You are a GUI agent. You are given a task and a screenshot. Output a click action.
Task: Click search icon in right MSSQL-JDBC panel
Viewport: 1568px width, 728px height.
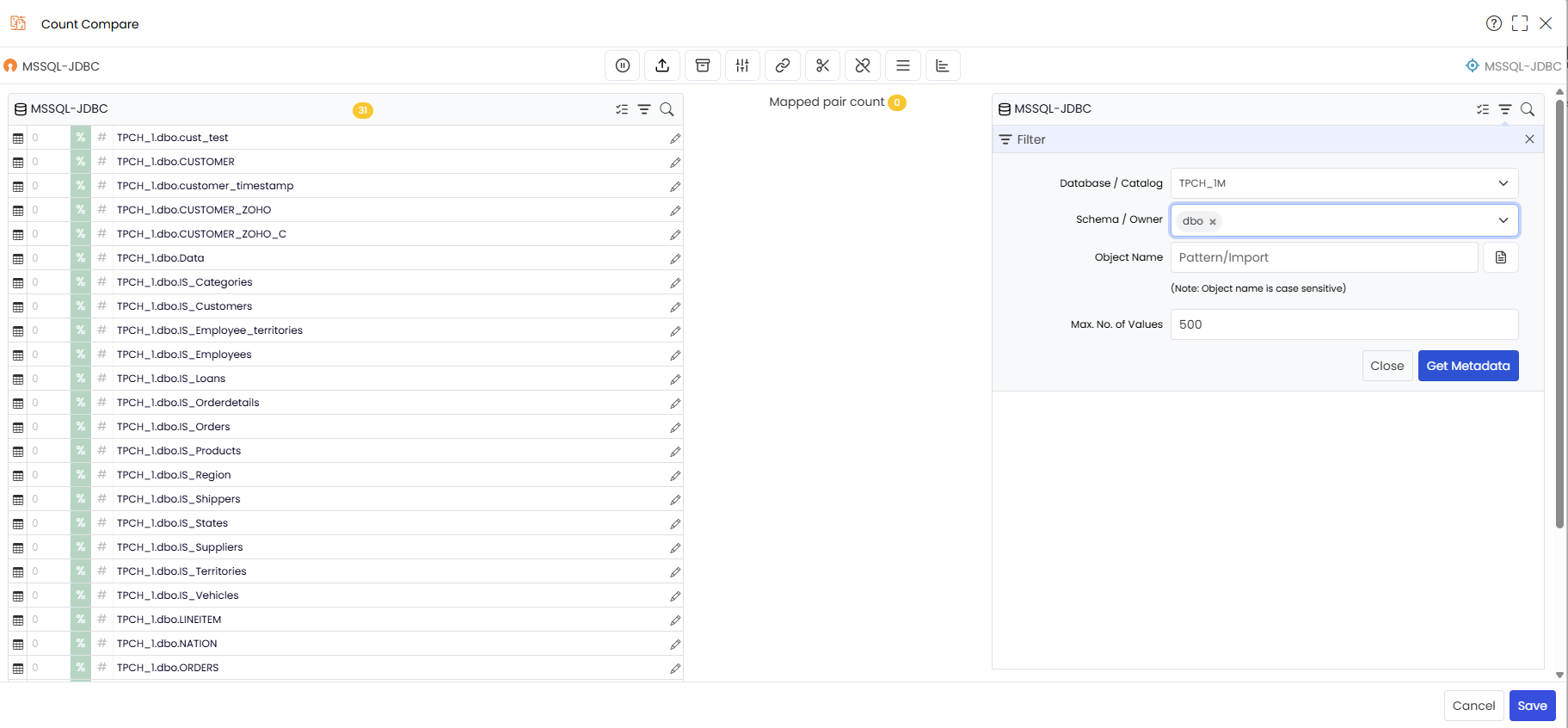tap(1528, 109)
